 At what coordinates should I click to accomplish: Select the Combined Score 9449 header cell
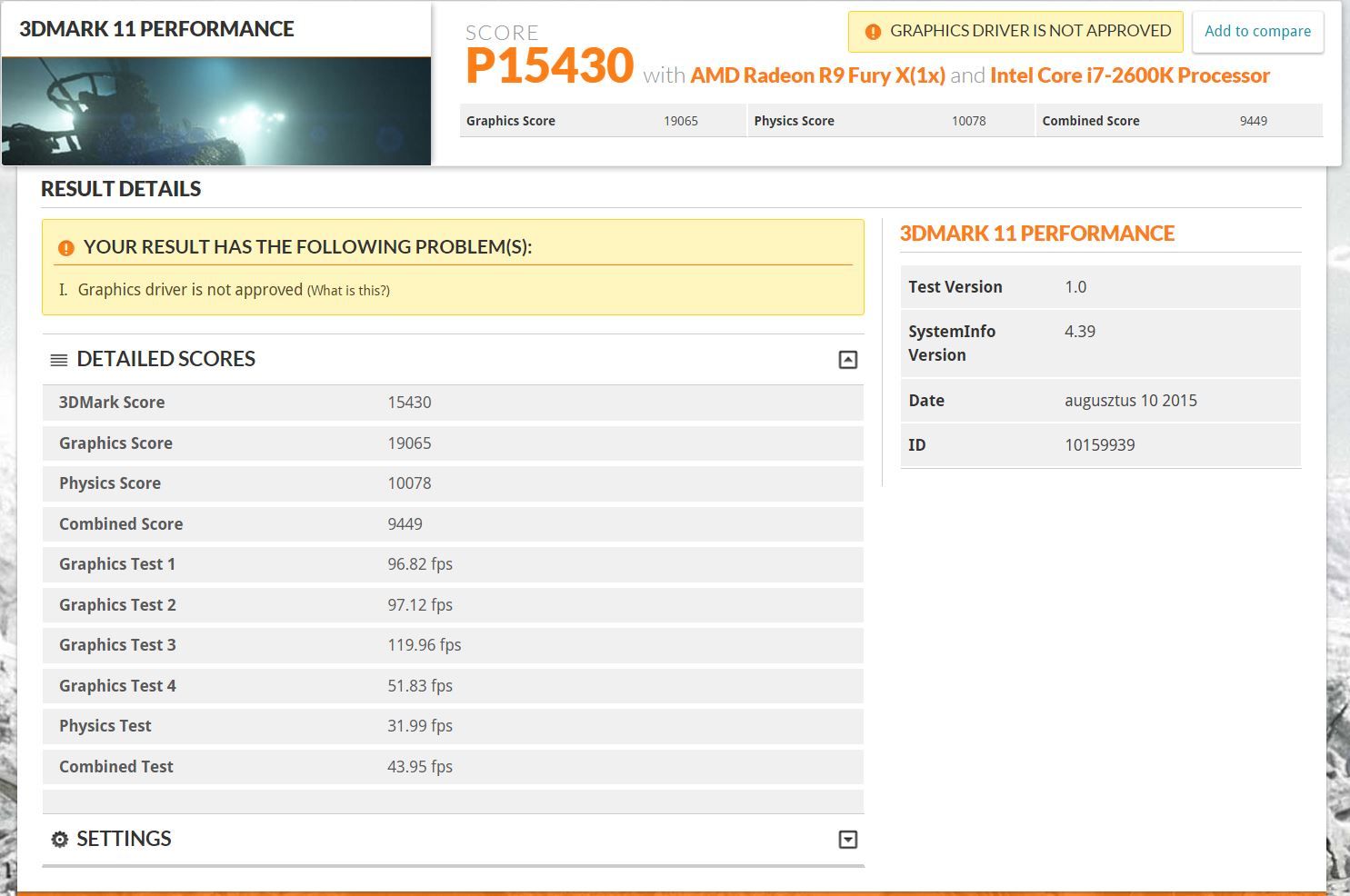[1179, 121]
